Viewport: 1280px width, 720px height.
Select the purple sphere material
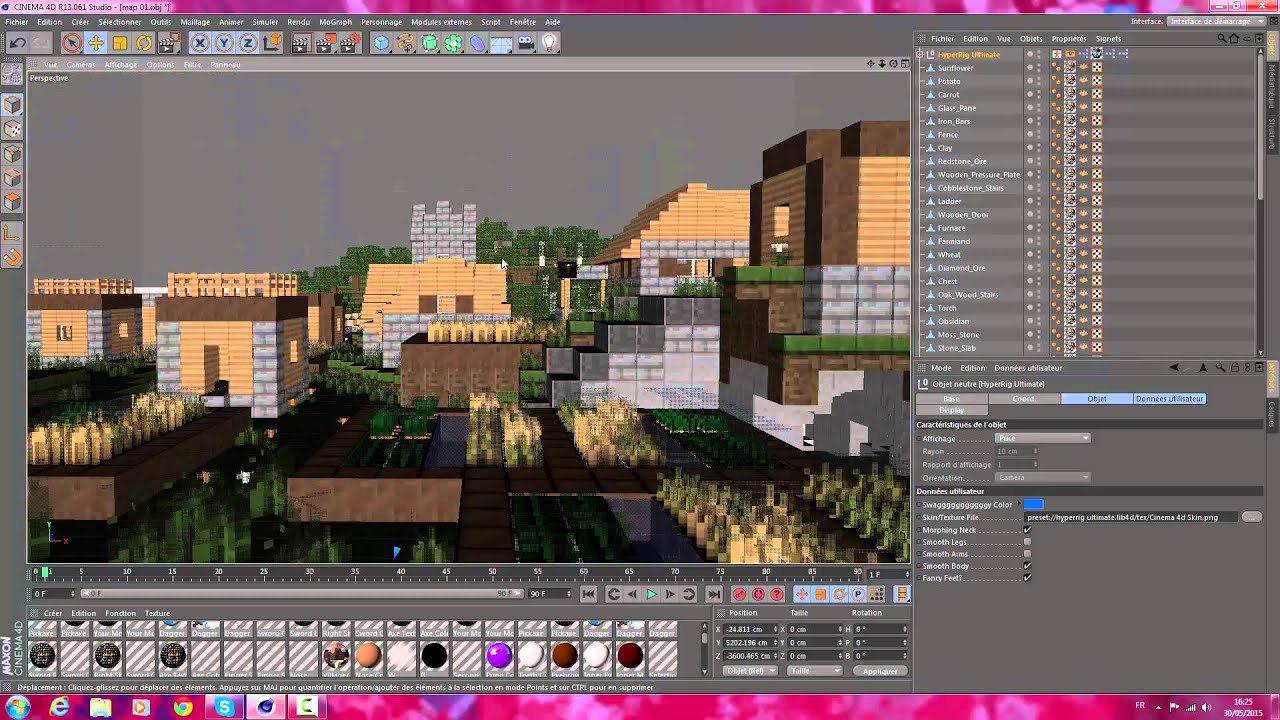click(x=498, y=656)
